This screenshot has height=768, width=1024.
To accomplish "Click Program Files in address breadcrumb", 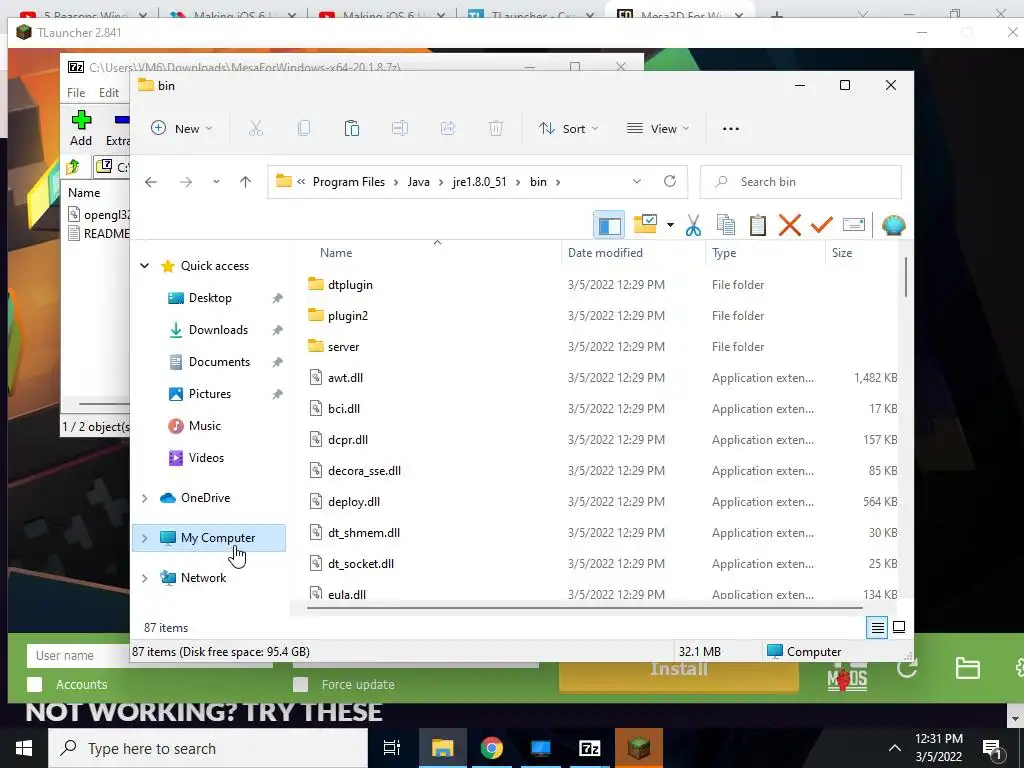I will 349,182.
